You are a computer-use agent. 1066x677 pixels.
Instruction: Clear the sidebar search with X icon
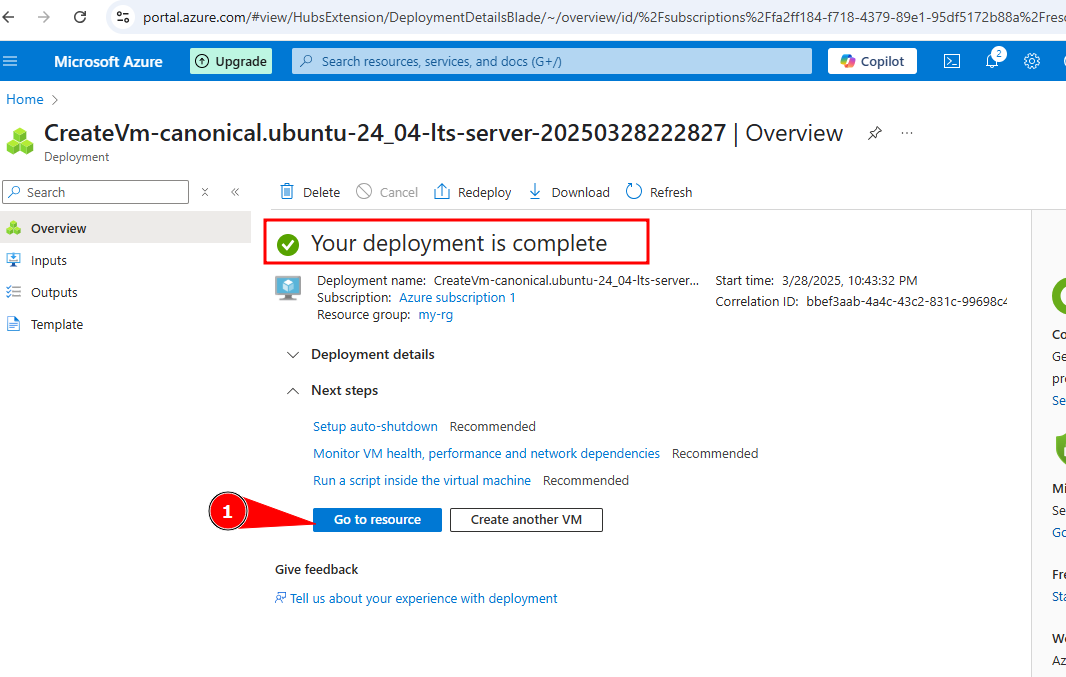click(x=205, y=192)
